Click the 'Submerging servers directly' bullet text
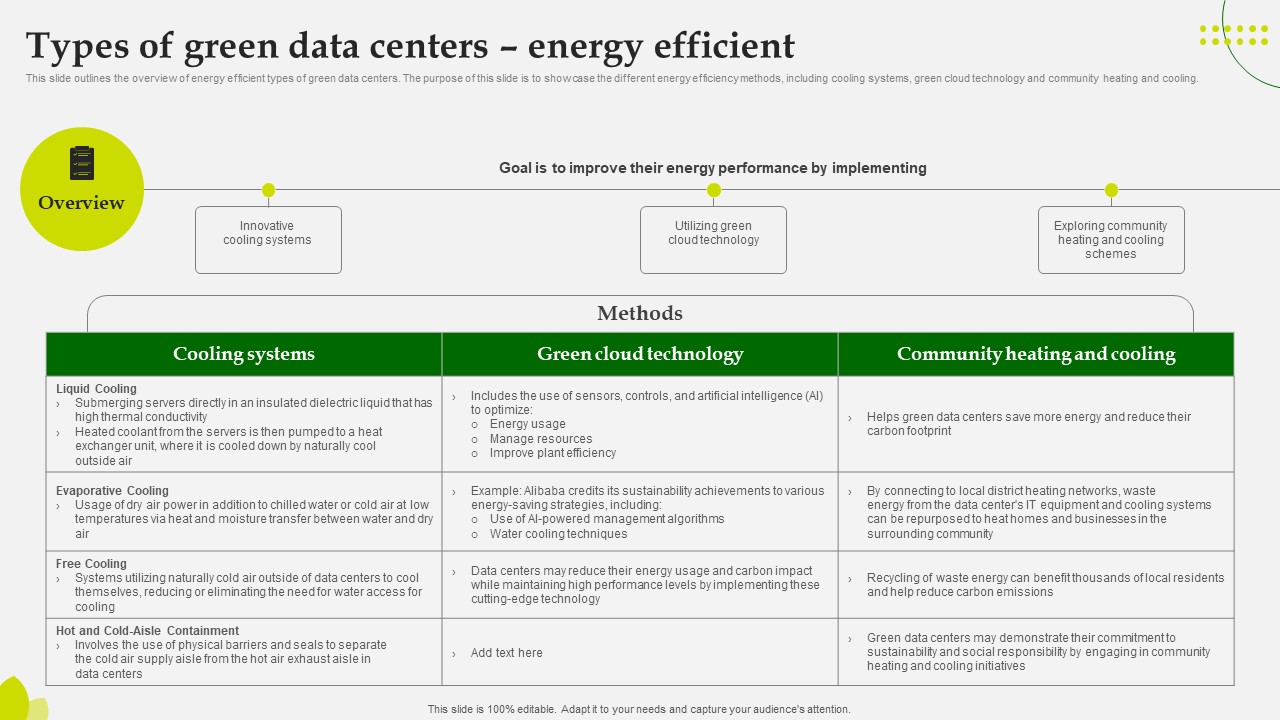1280x720 pixels. pos(254,410)
